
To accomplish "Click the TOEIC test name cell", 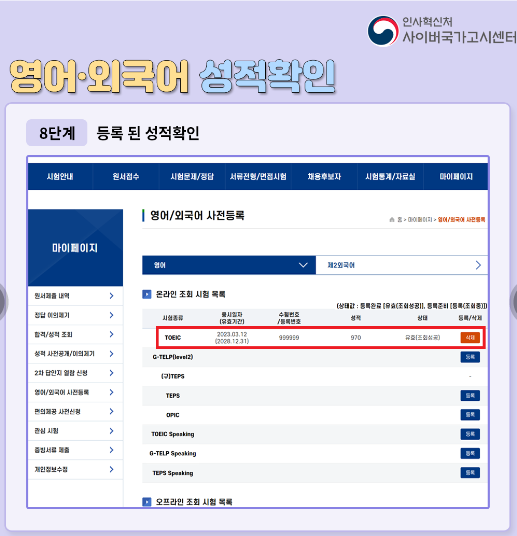I will click(173, 338).
